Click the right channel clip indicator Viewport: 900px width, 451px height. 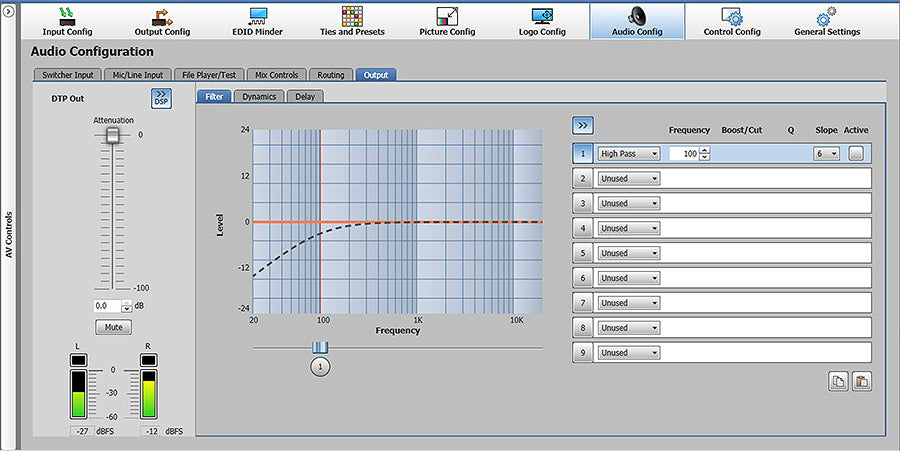click(x=149, y=360)
